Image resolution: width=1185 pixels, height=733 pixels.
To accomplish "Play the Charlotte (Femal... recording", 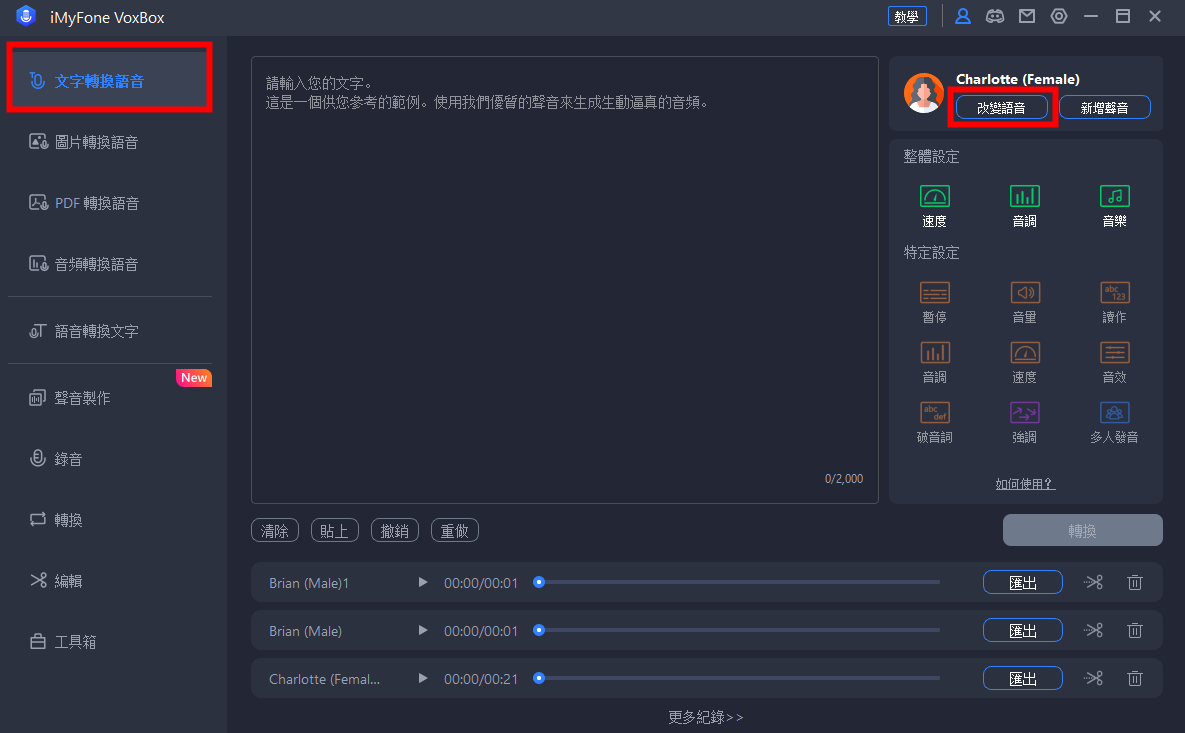I will tap(423, 679).
